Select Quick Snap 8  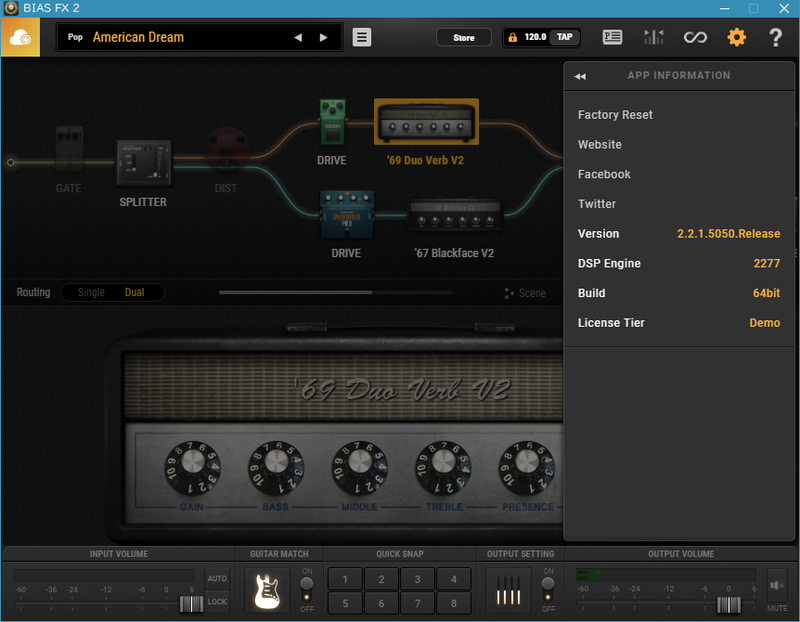pos(454,603)
